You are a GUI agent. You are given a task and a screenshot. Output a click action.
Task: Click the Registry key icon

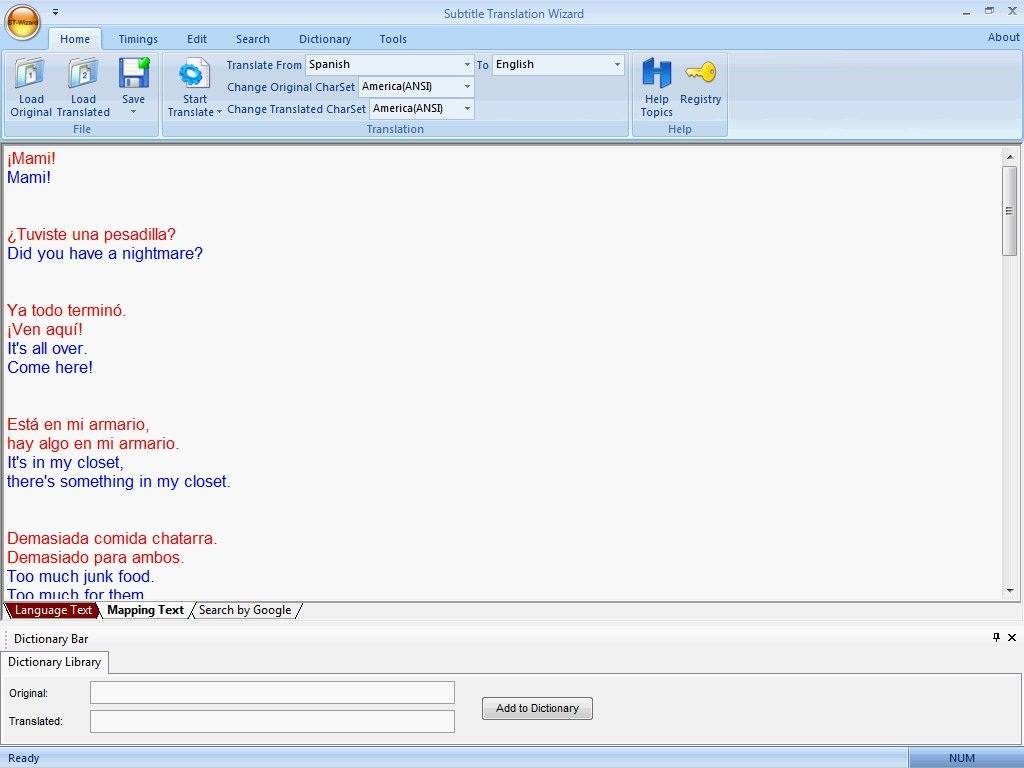pyautogui.click(x=700, y=72)
